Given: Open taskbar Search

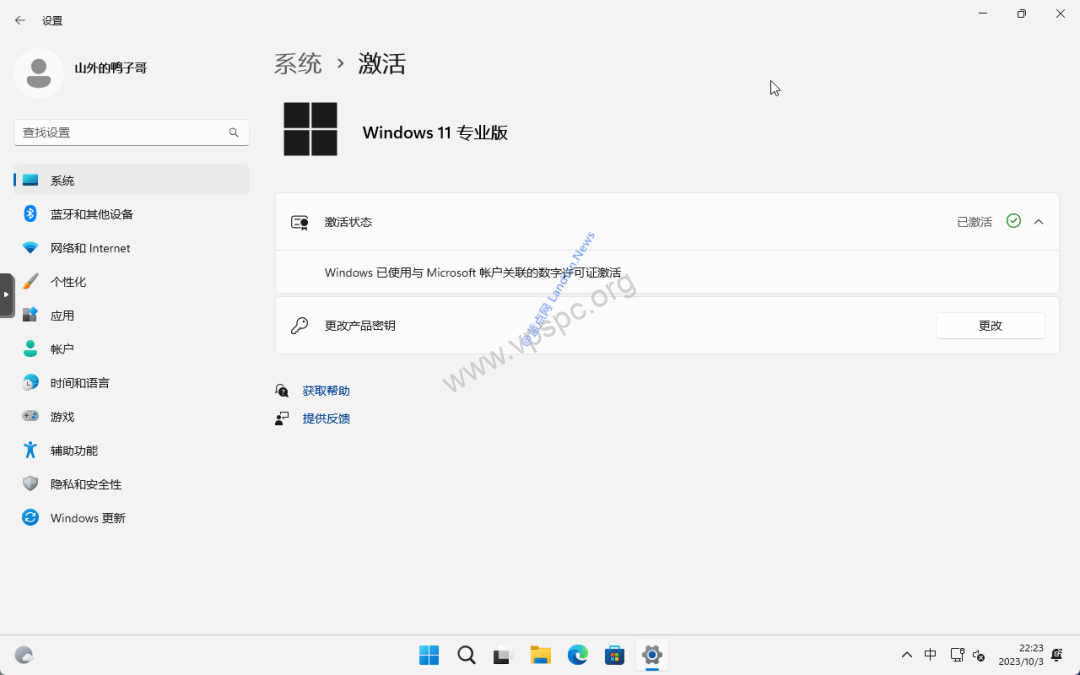Looking at the screenshot, I should click(x=466, y=655).
